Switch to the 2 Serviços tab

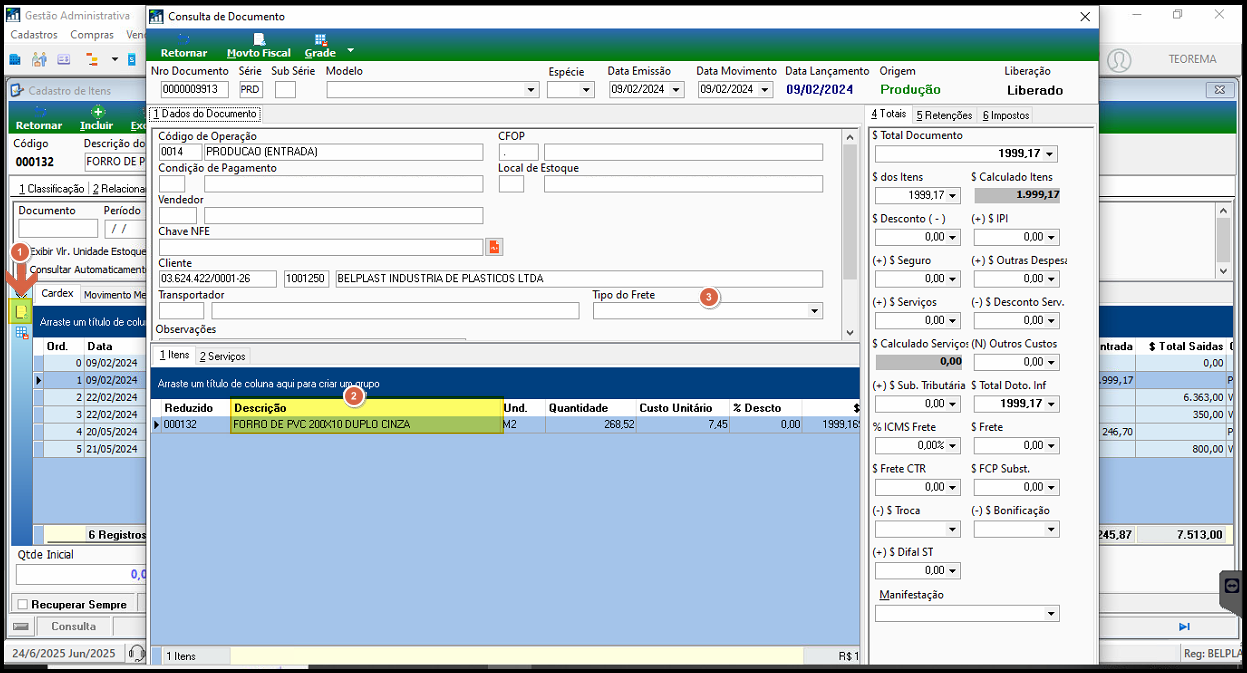222,356
